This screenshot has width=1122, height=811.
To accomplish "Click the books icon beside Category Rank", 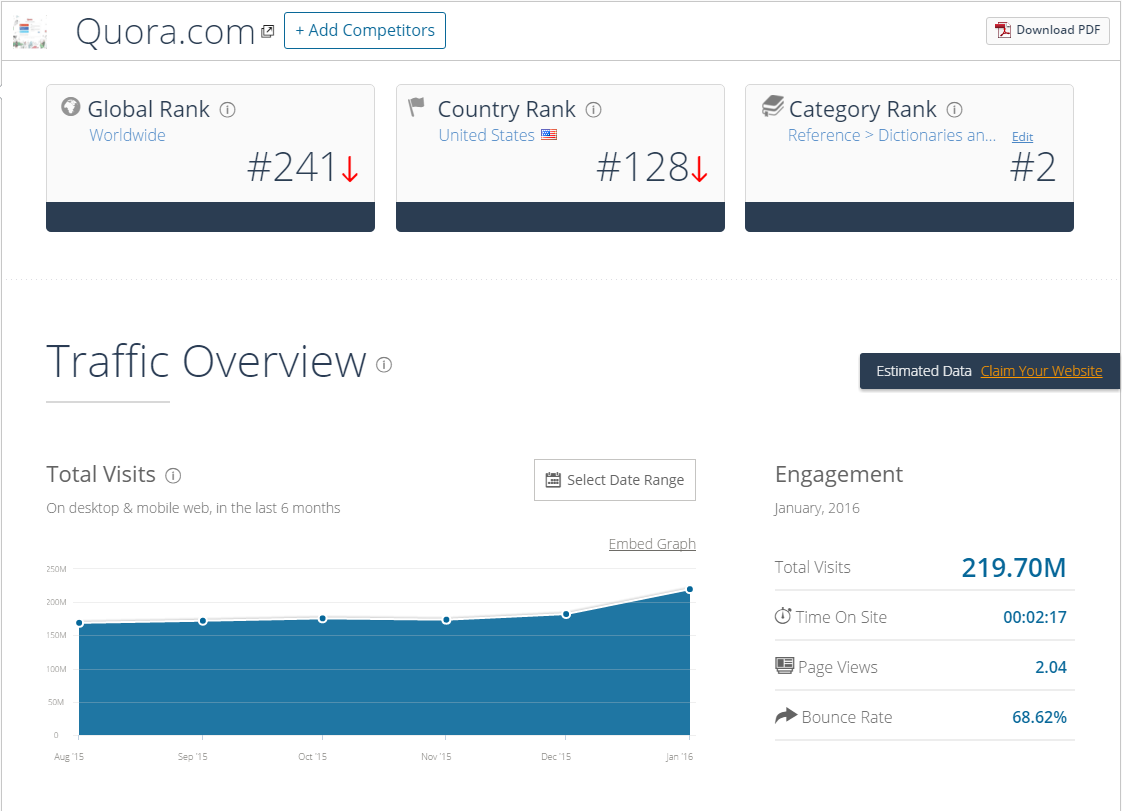I will (773, 106).
